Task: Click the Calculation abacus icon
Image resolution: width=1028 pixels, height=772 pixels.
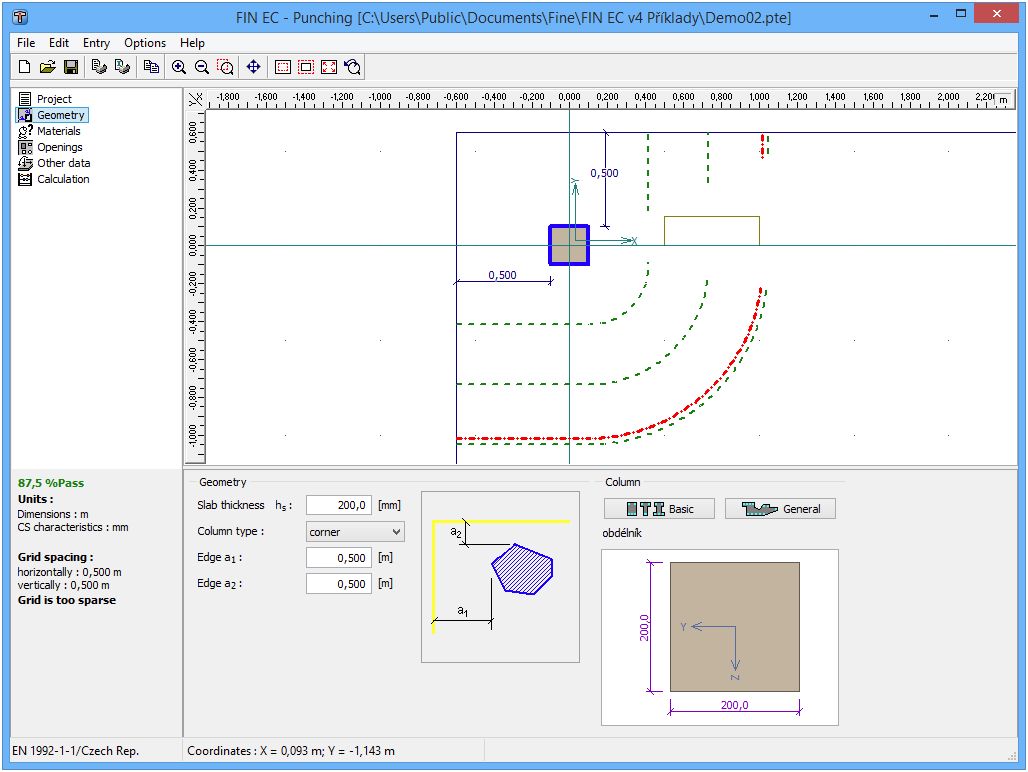Action: click(25, 179)
